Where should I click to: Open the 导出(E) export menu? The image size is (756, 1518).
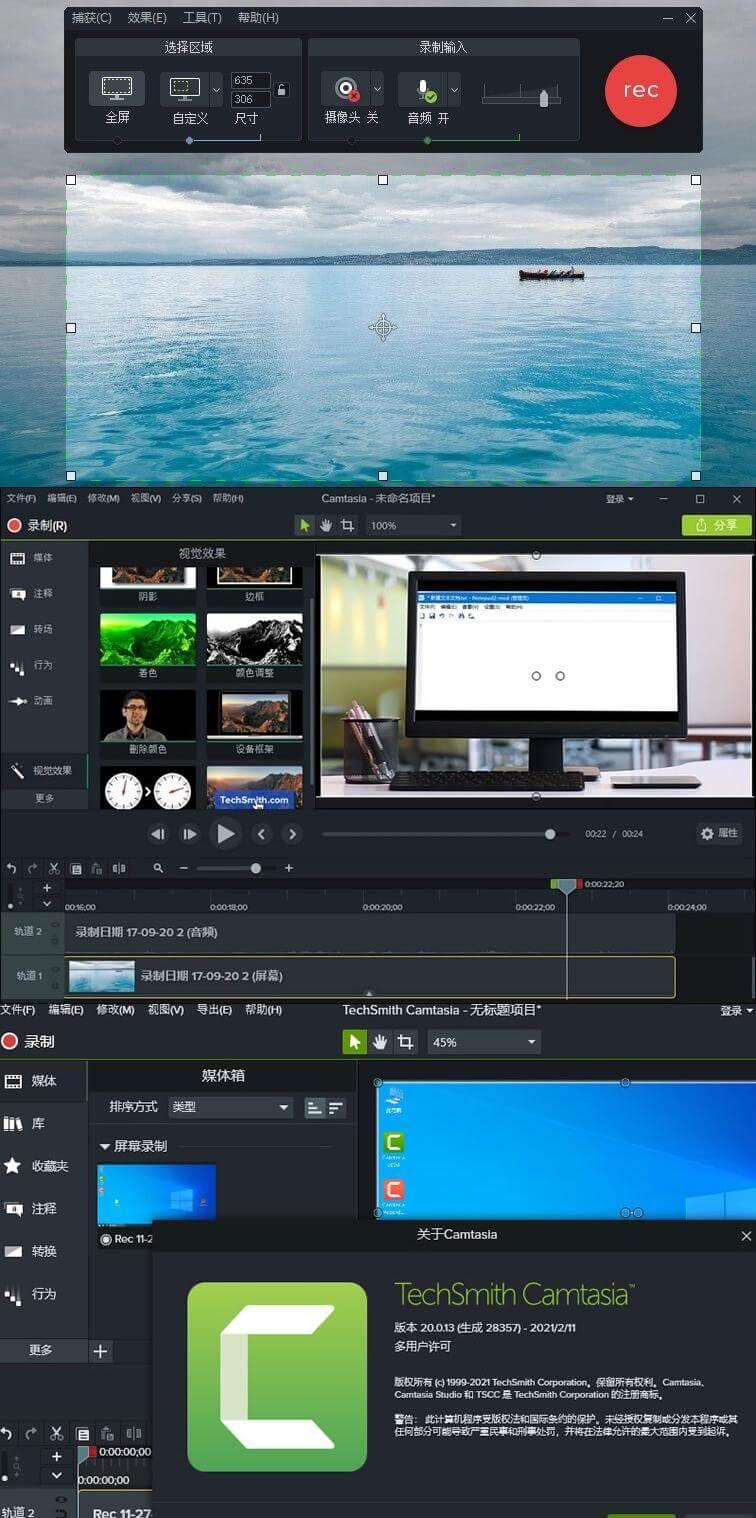tap(214, 1010)
